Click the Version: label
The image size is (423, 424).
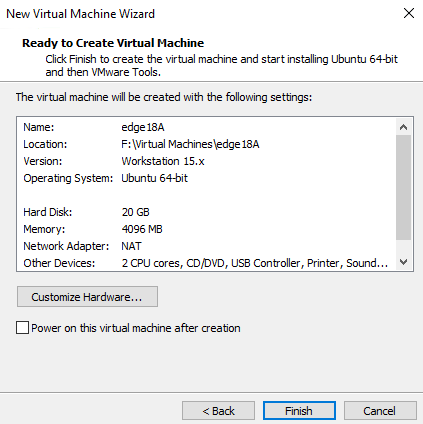click(43, 161)
